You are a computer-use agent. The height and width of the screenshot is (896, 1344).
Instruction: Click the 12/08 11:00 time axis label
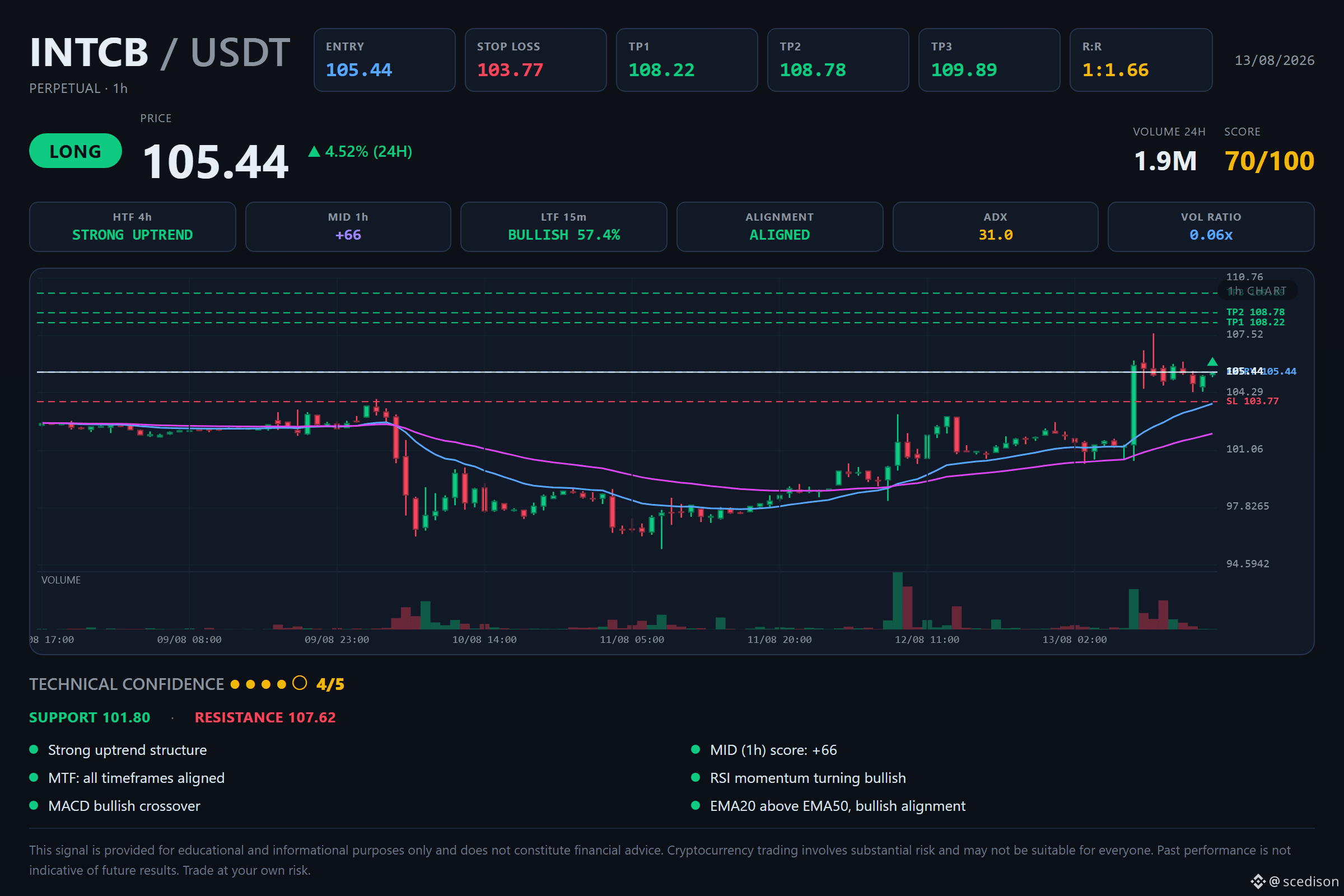tap(927, 640)
